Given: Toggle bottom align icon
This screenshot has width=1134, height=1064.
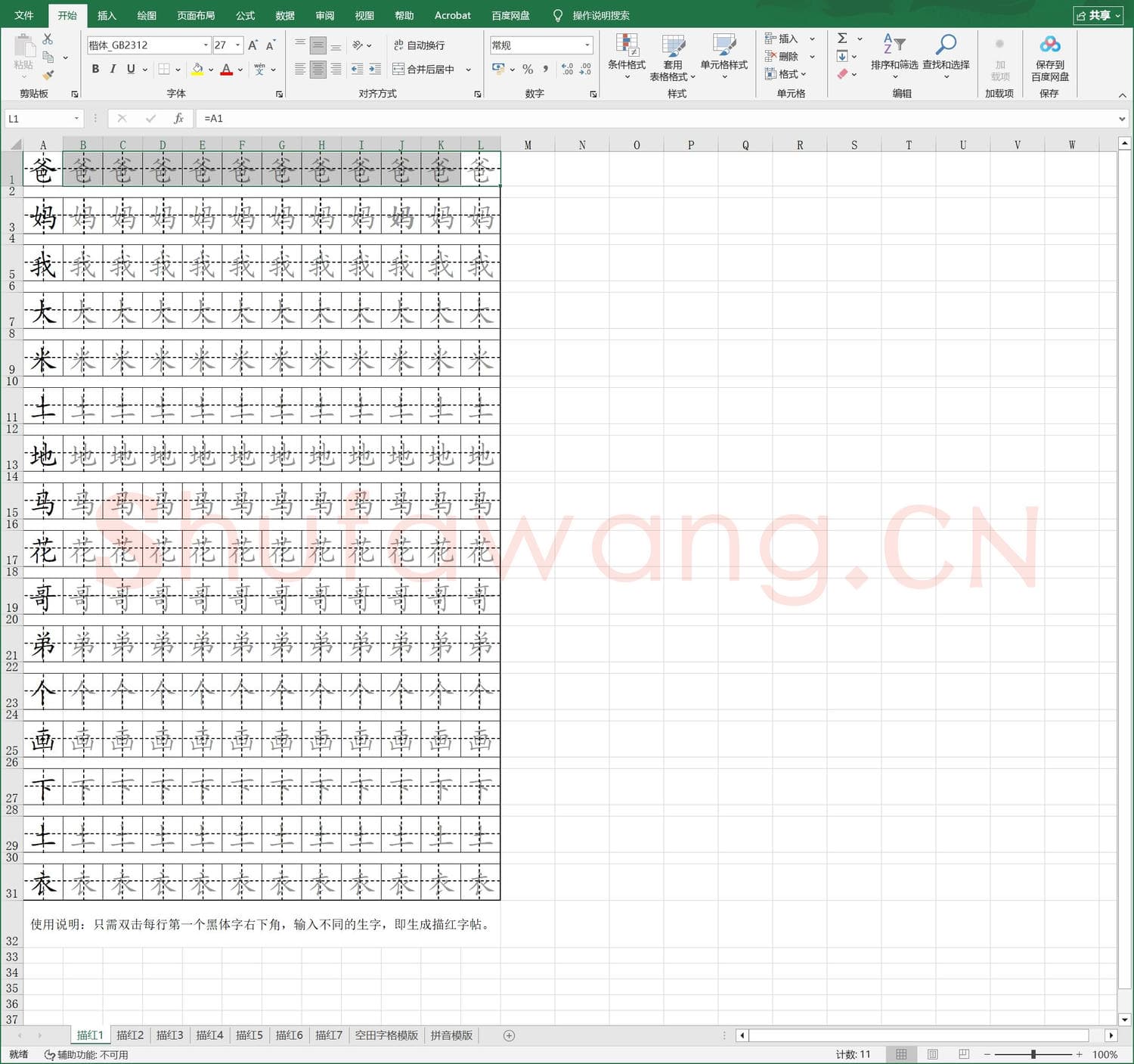Looking at the screenshot, I should click(336, 45).
